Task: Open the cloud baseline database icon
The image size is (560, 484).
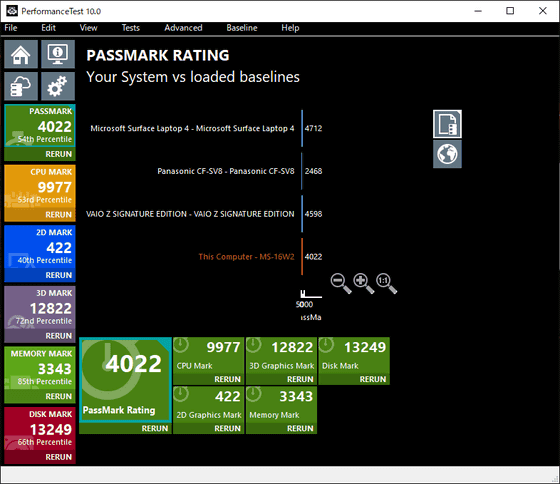Action: tap(21, 86)
